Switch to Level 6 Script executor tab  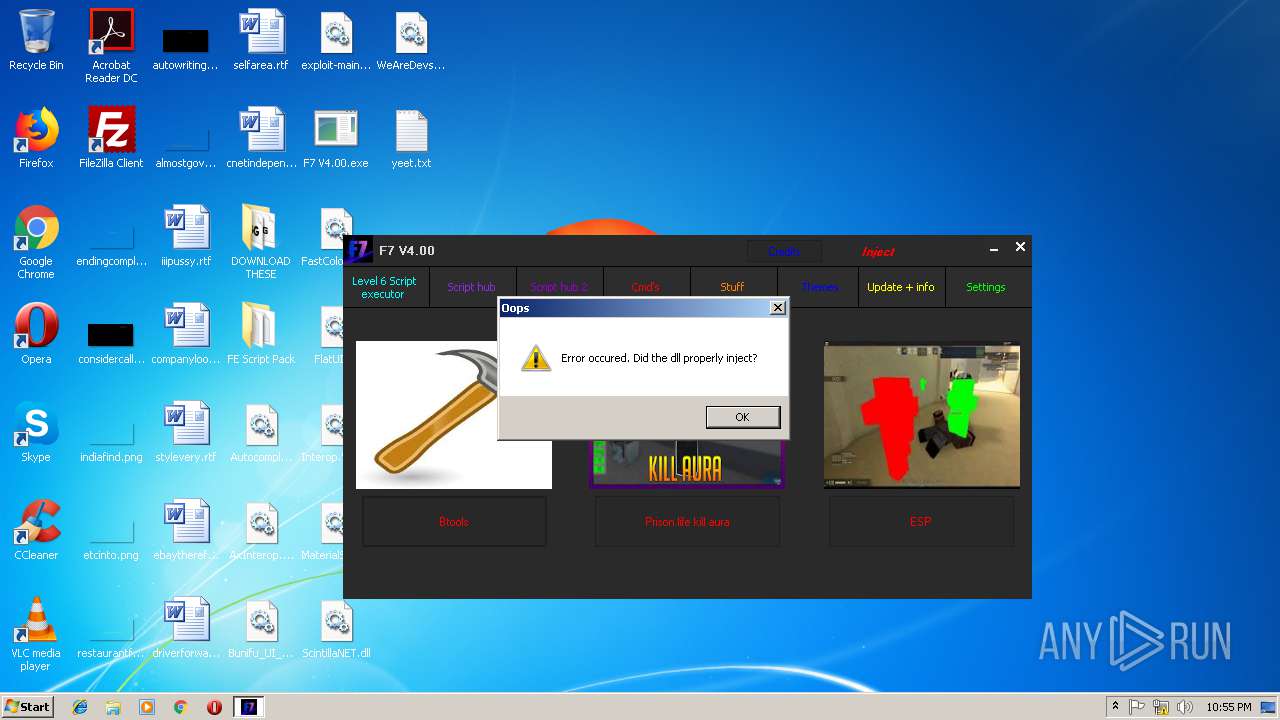coord(384,287)
